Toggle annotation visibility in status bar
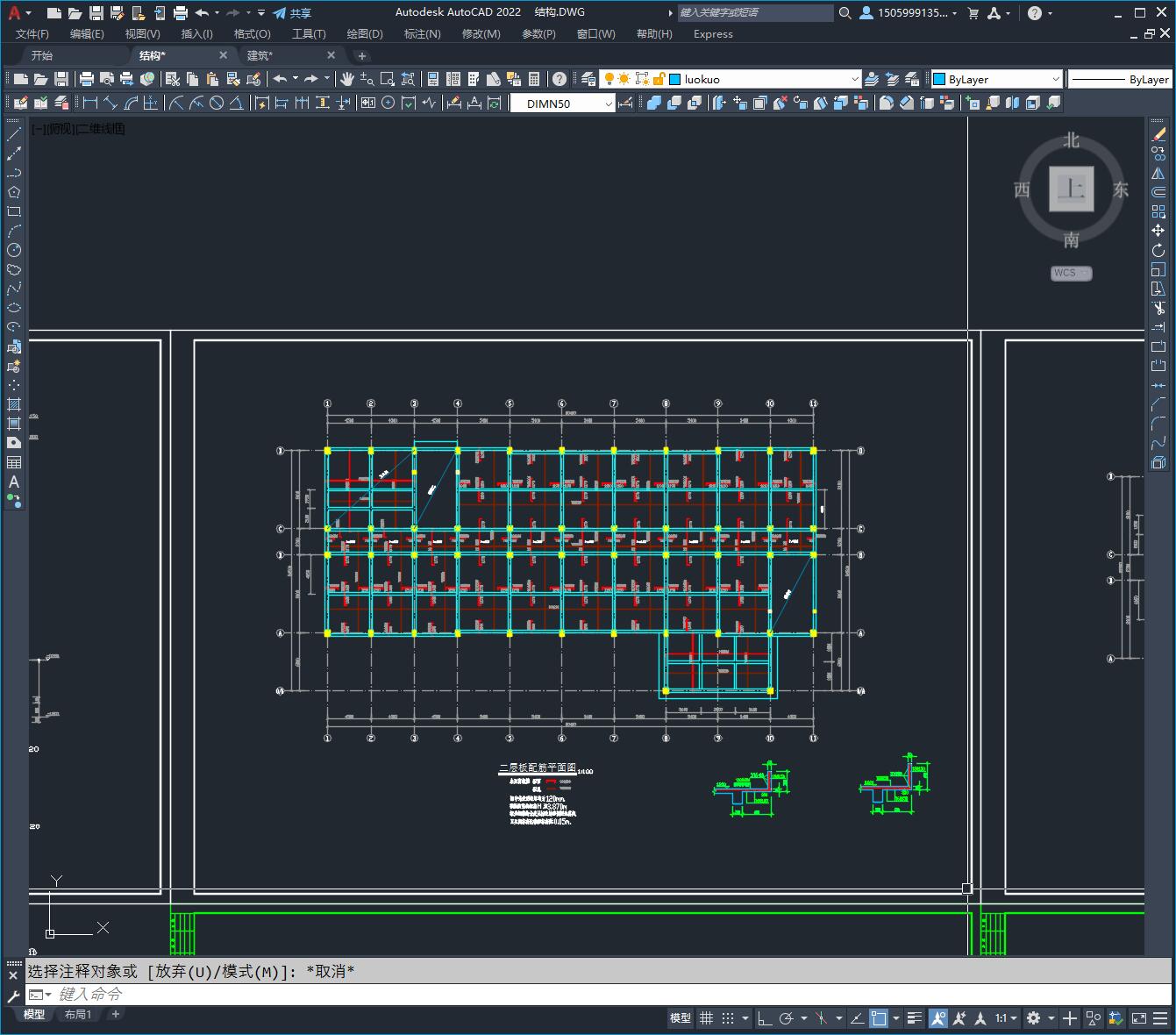This screenshot has height=1035, width=1176. 938,1018
